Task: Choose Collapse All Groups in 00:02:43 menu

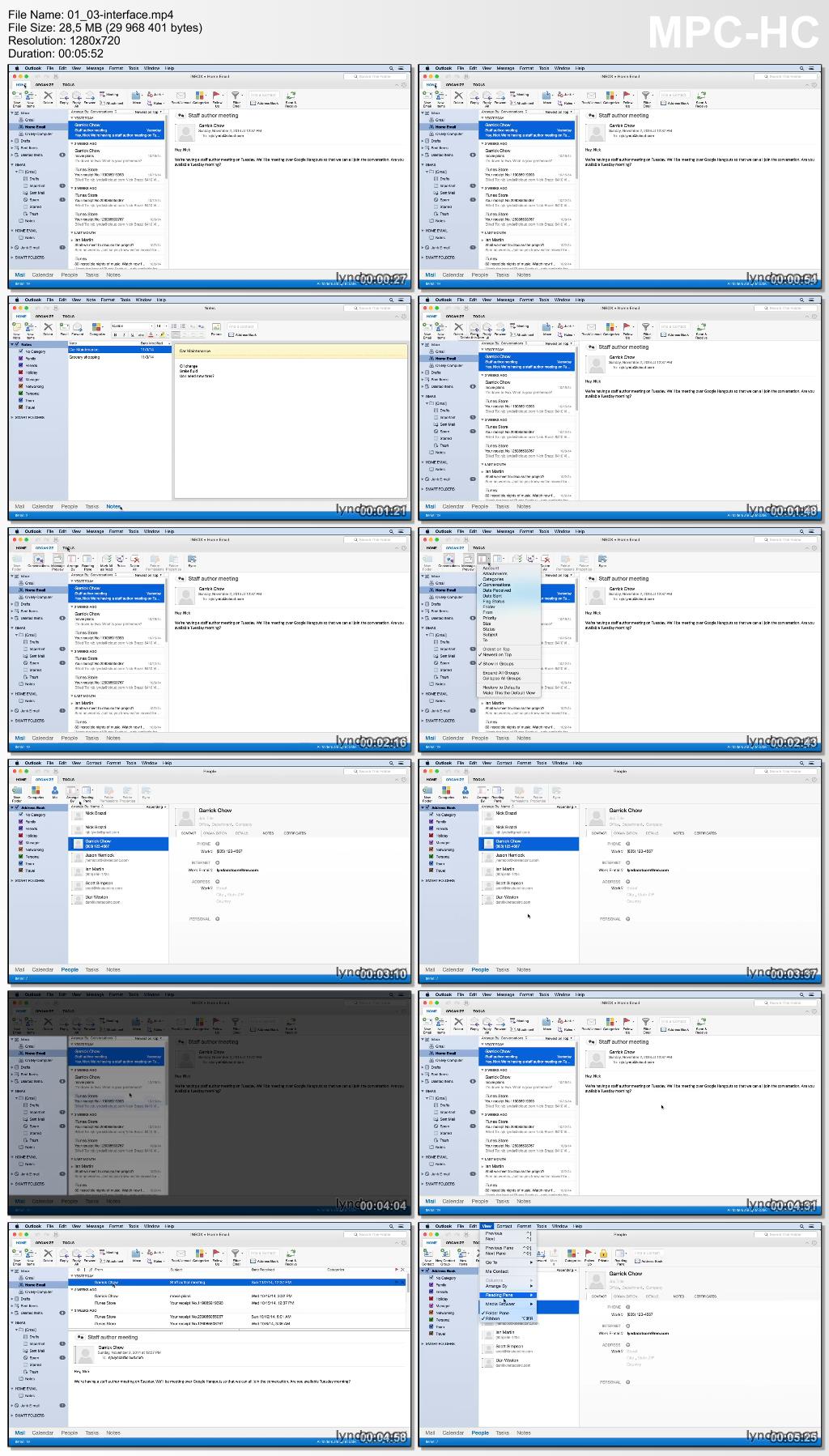Action: [501, 679]
